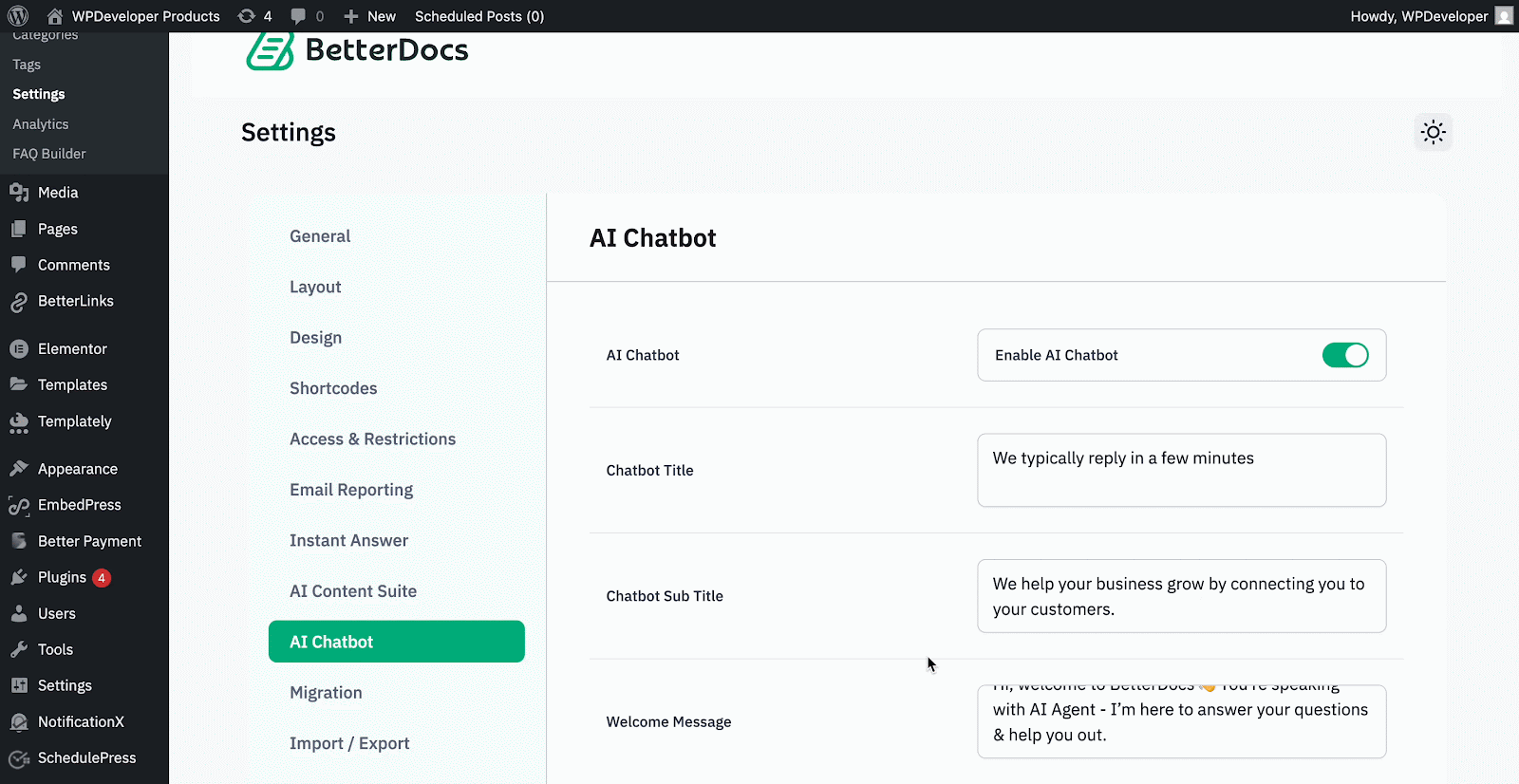Disable the Enable AI Chatbot switch
The height and width of the screenshot is (784, 1519).
(x=1344, y=355)
